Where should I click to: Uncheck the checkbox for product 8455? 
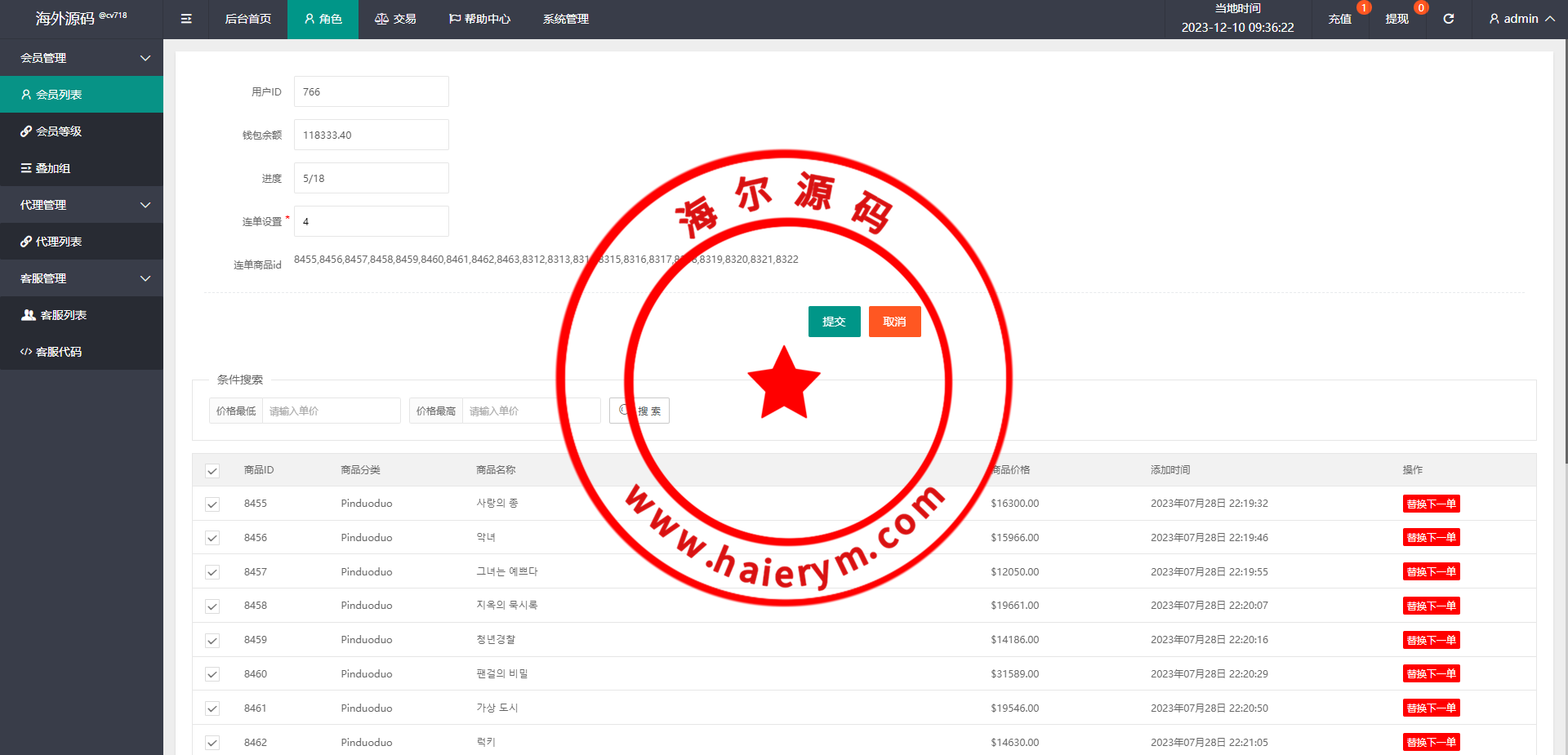coord(212,504)
